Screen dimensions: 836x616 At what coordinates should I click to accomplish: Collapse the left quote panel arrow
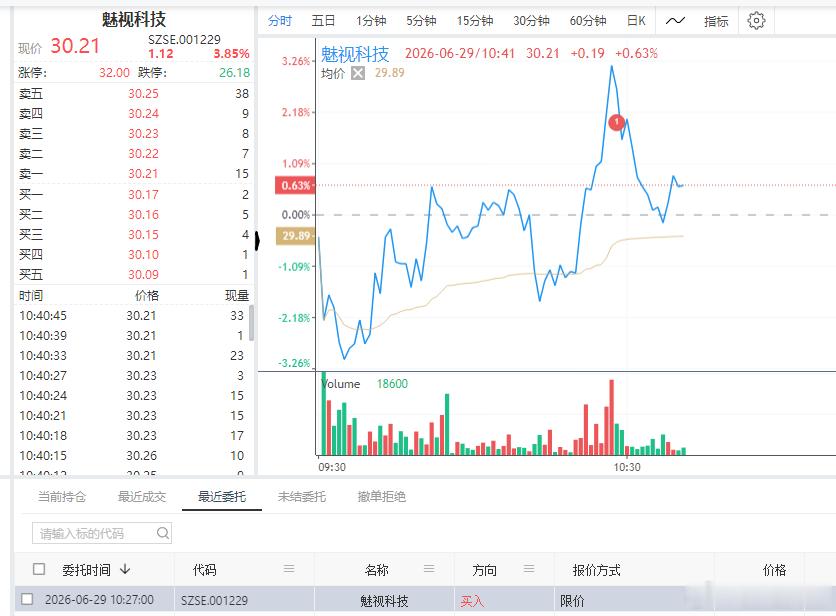point(257,241)
